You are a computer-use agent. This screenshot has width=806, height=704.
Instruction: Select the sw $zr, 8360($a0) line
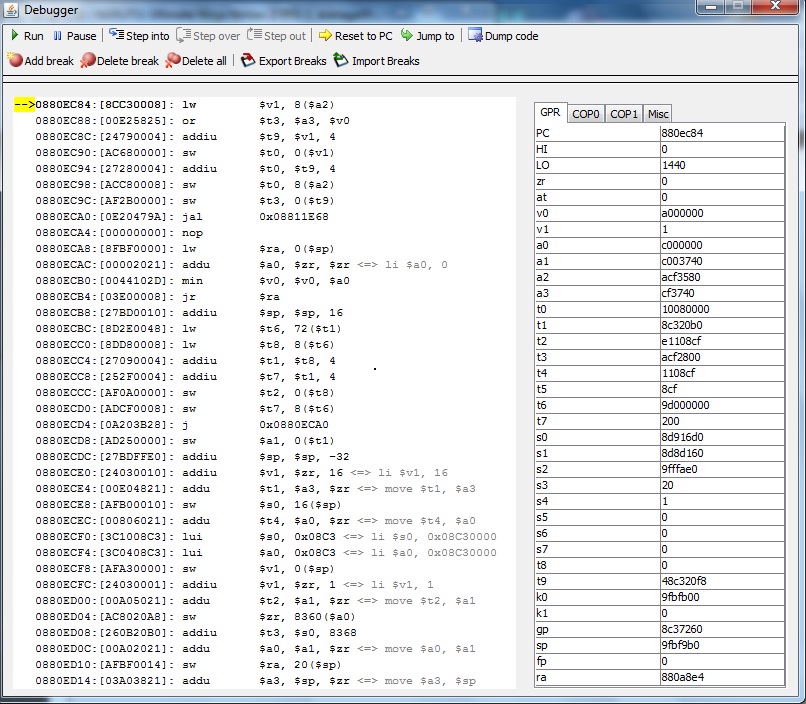(195, 617)
